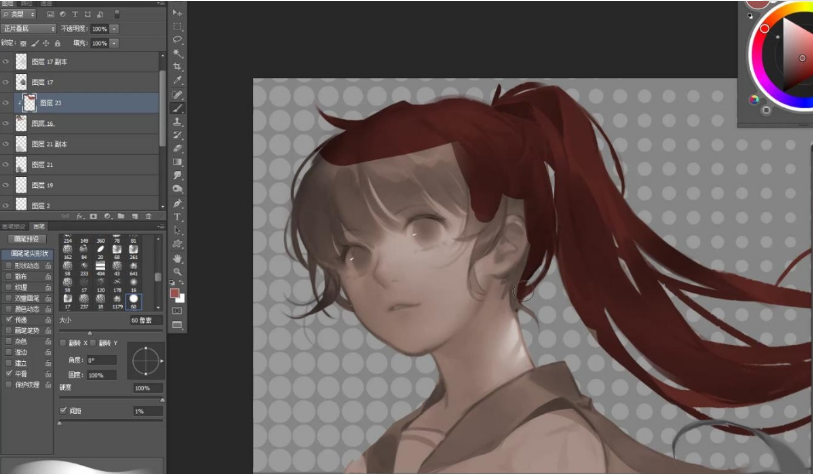The width and height of the screenshot is (813, 474).
Task: Select the Magic Wand tool
Action: click(177, 53)
